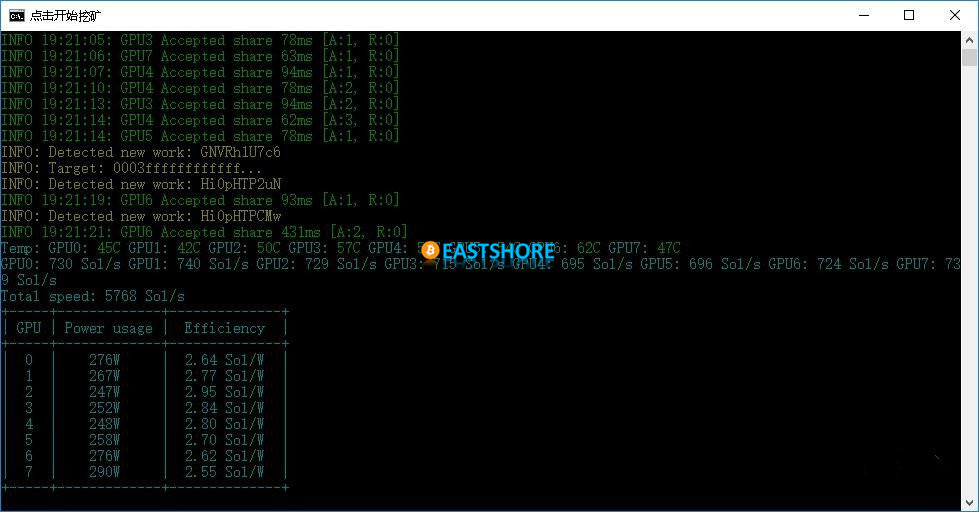
Task: Click the 2.80 Sol/W efficiency value
Action: pos(225,424)
